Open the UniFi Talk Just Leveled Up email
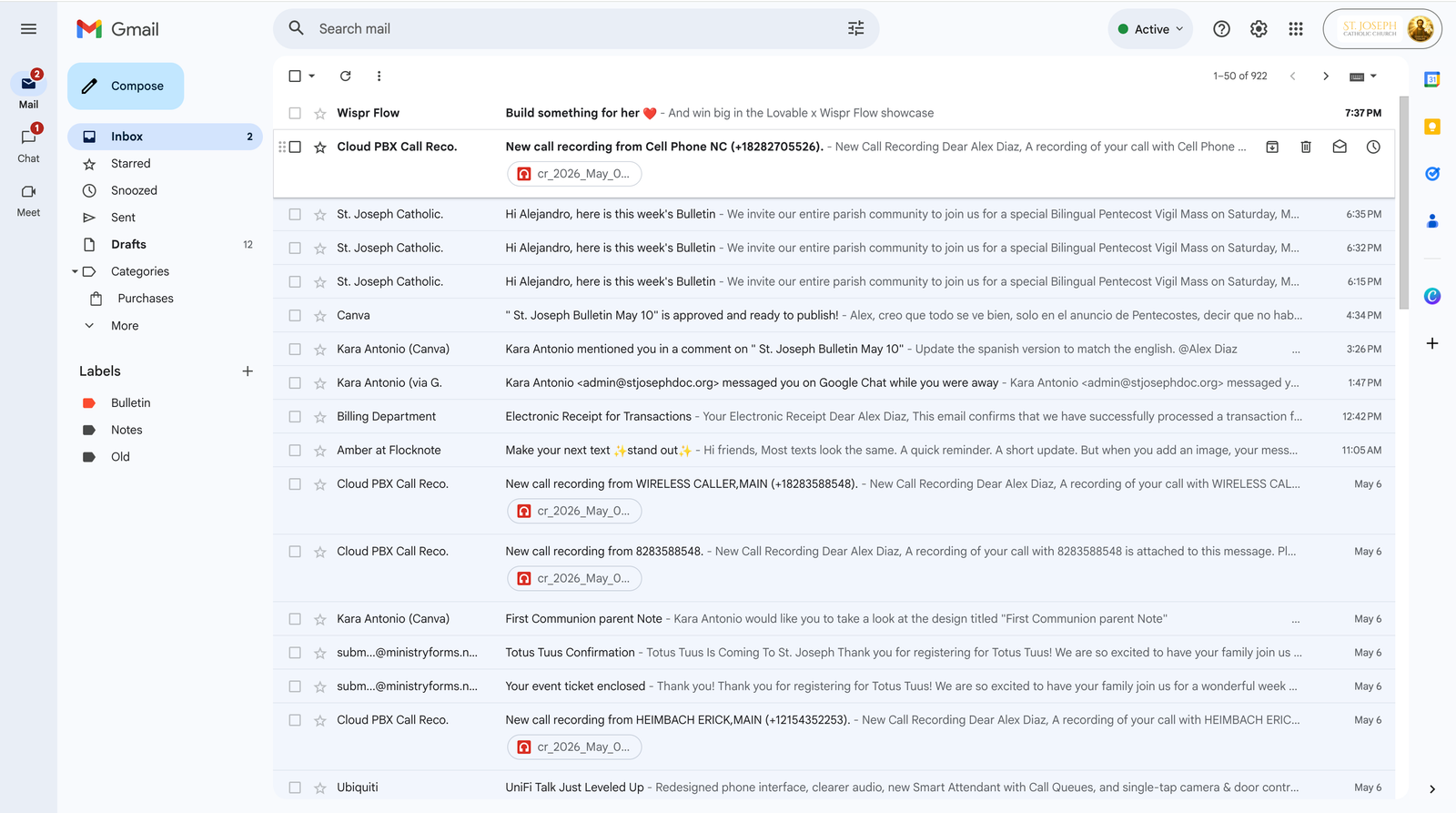 coord(834,788)
